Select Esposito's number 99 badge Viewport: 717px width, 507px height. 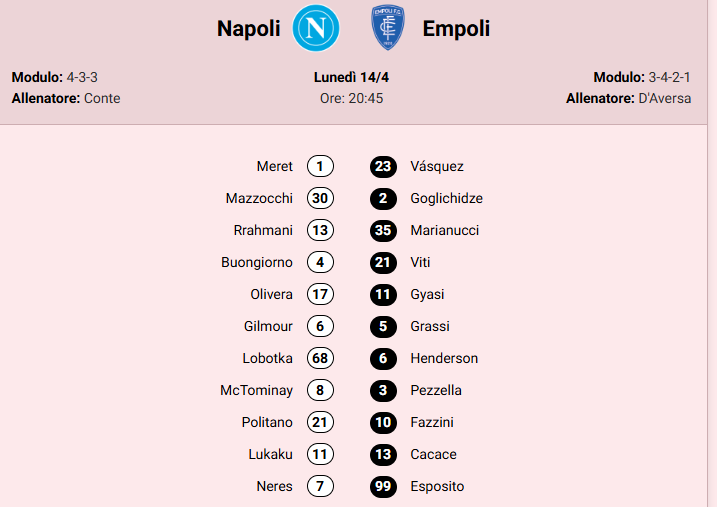(383, 486)
